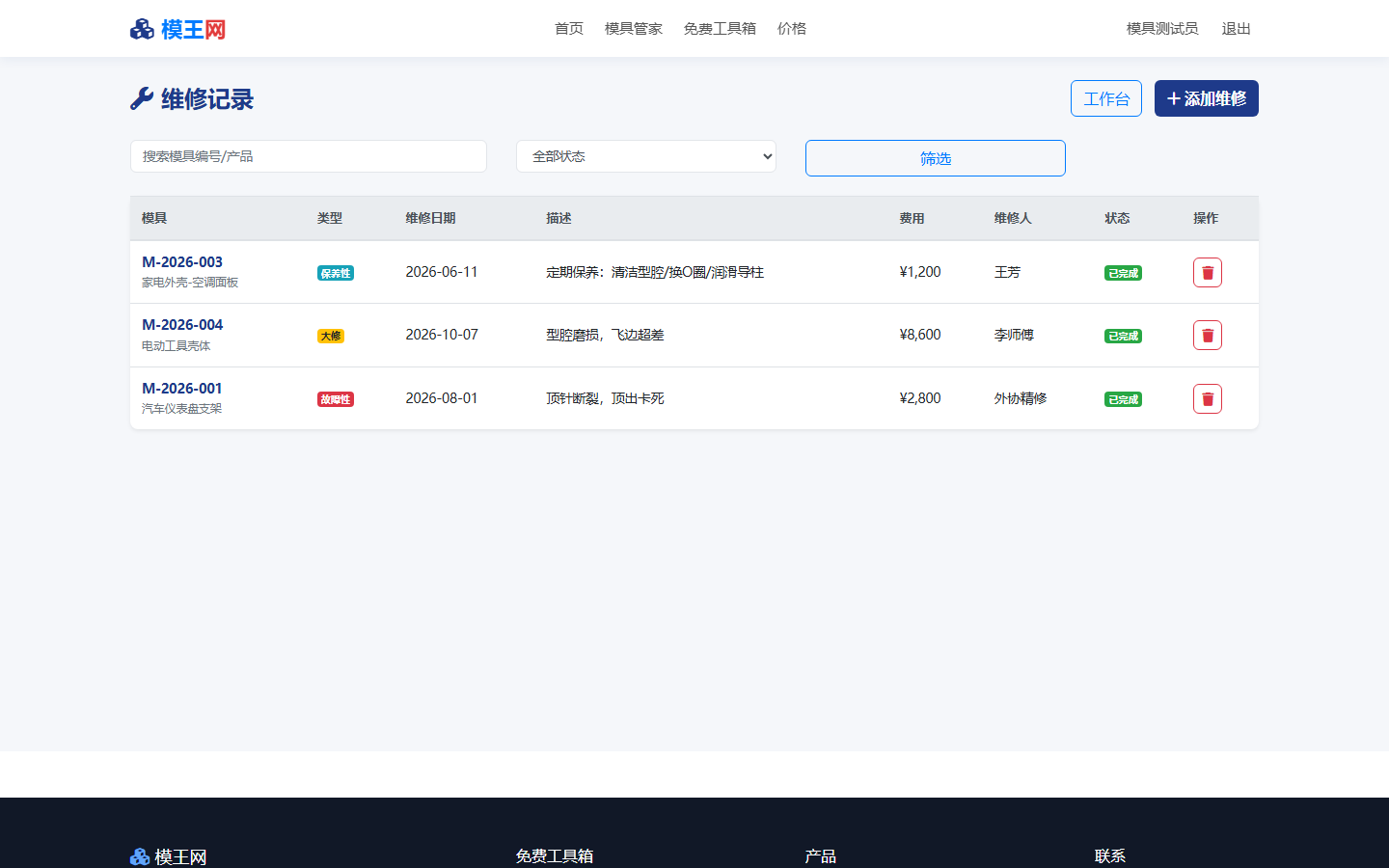Viewport: 1389px width, 868px height.
Task: Click cost ¥8,600
Action: pyautogui.click(x=920, y=335)
